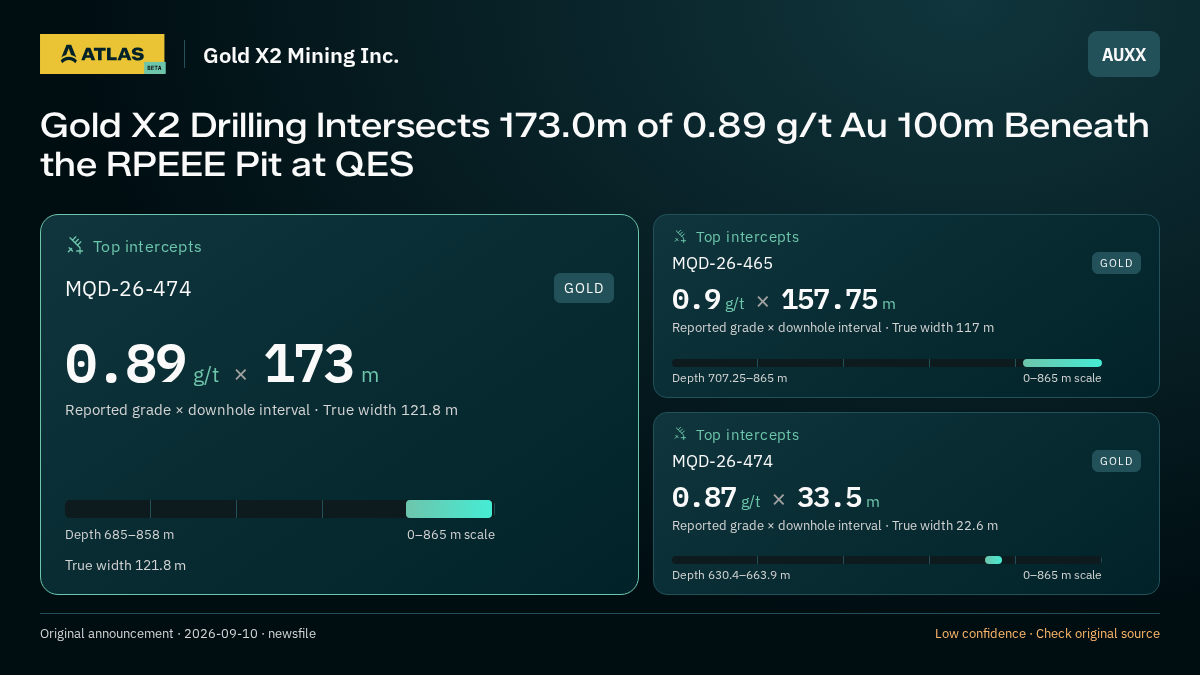Click the drill icon in the MQD-26-465 card
Viewport: 1200px width, 675px height.
(680, 237)
